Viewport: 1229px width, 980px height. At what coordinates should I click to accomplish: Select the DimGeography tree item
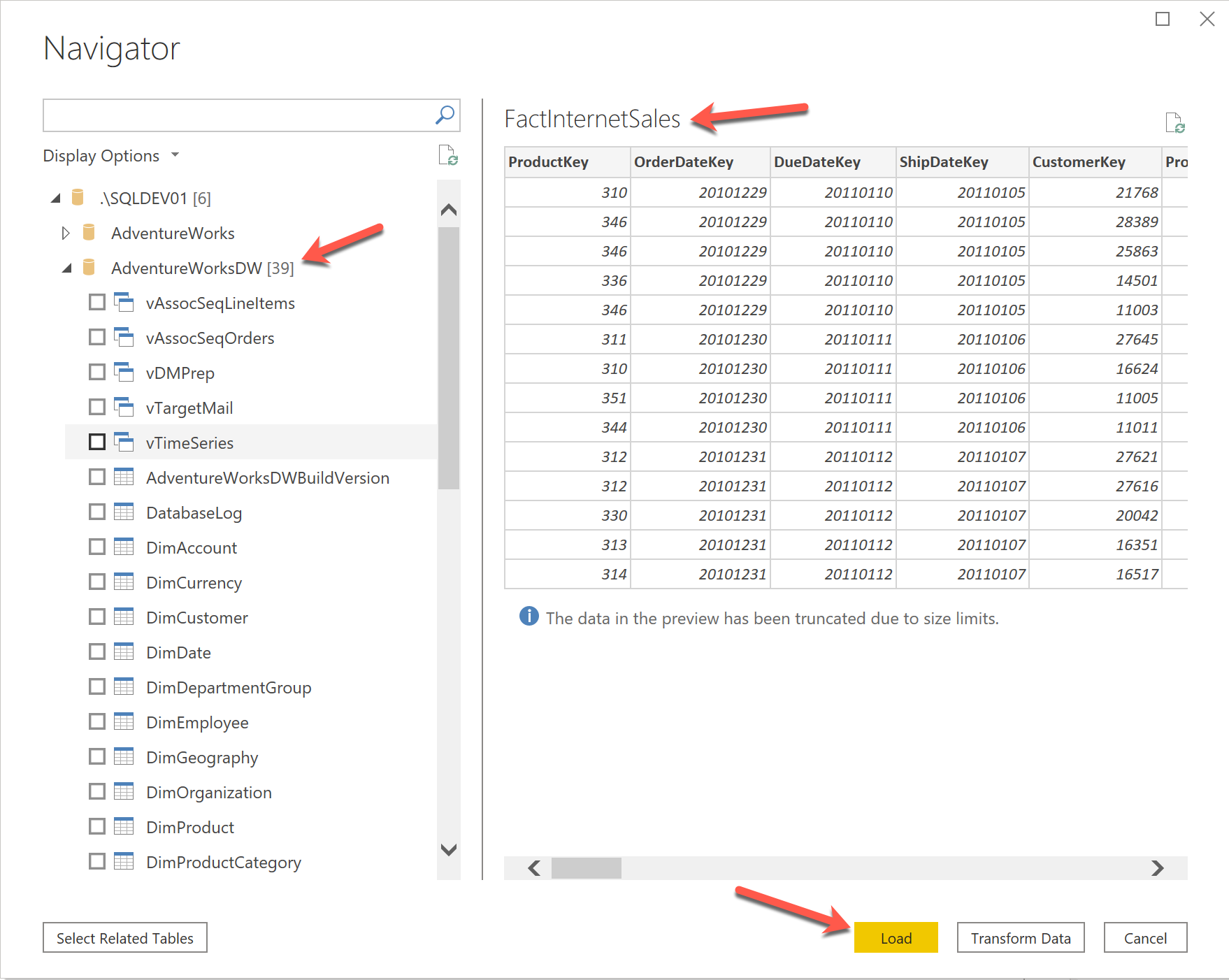point(202,757)
